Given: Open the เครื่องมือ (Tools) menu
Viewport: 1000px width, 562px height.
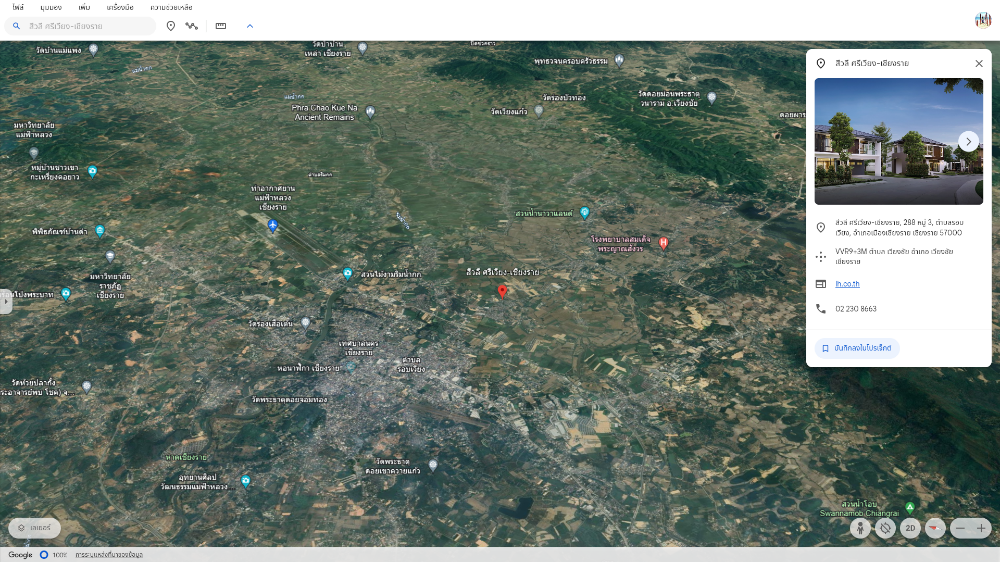Looking at the screenshot, I should (120, 8).
